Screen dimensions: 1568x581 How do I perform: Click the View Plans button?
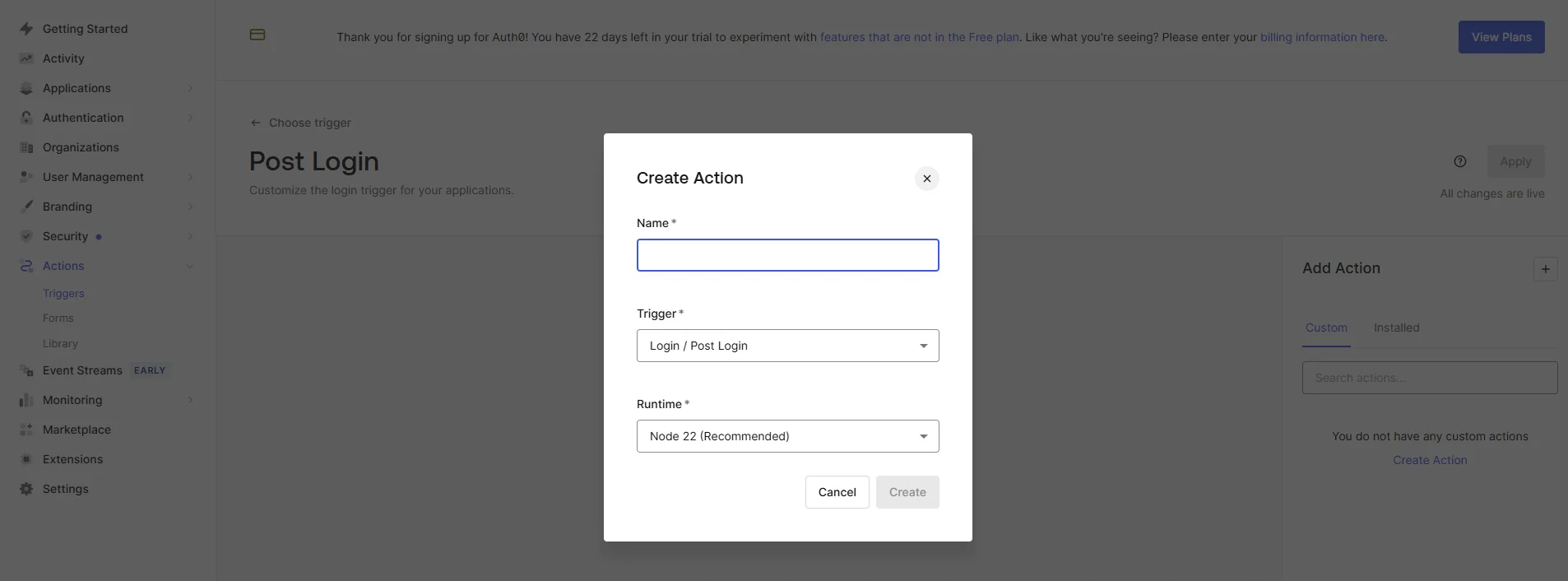1501,37
